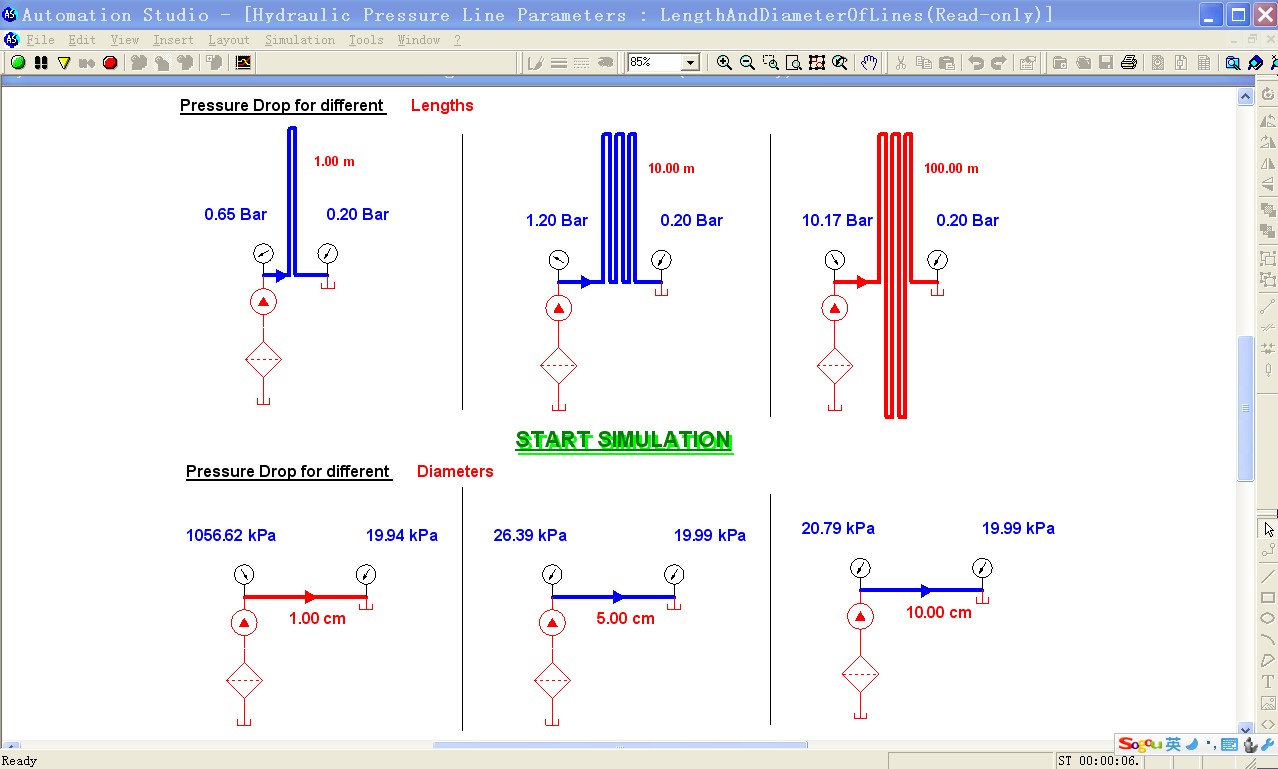This screenshot has width=1278, height=769.
Task: Click the zoom all components icon
Action: coord(817,62)
